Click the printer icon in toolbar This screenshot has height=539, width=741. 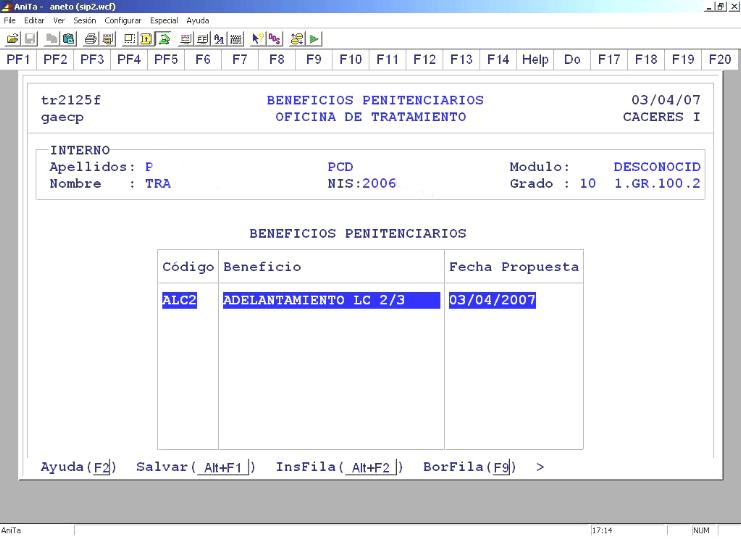91,38
